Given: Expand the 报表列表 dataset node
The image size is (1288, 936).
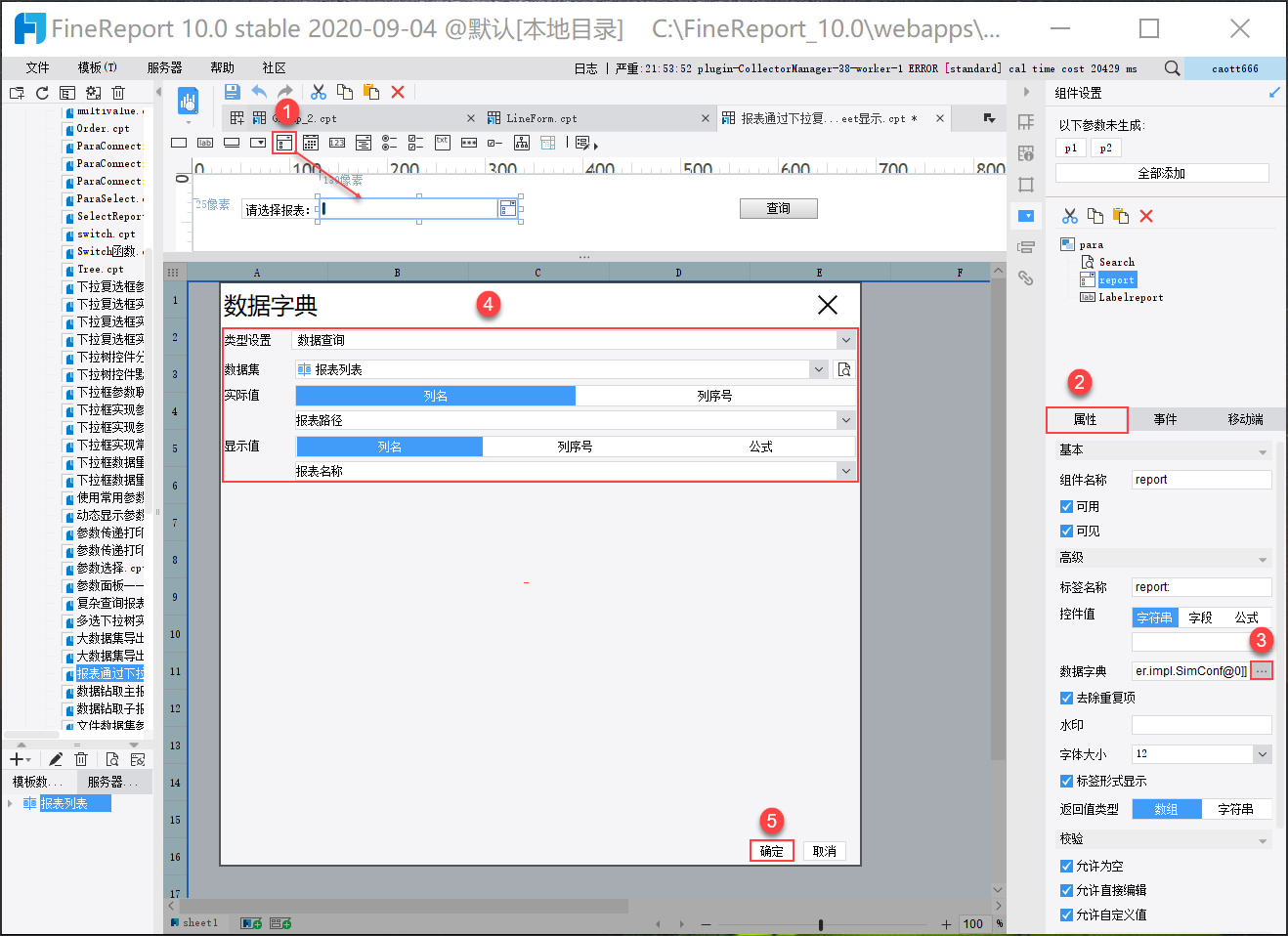Looking at the screenshot, I should (11, 803).
